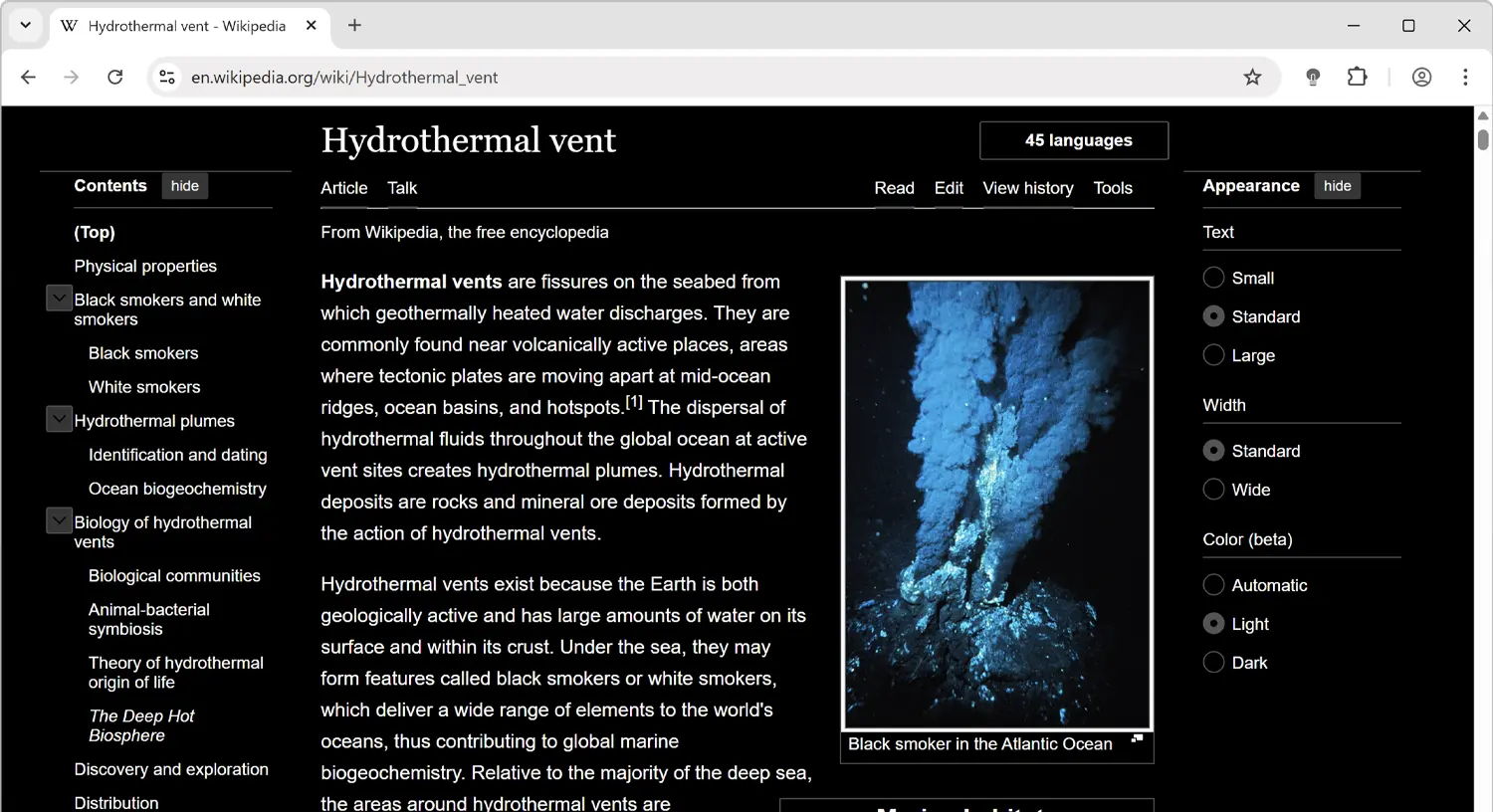Screen dimensions: 1493x812
Task: Click the 45 languages button
Action: 1073,140
